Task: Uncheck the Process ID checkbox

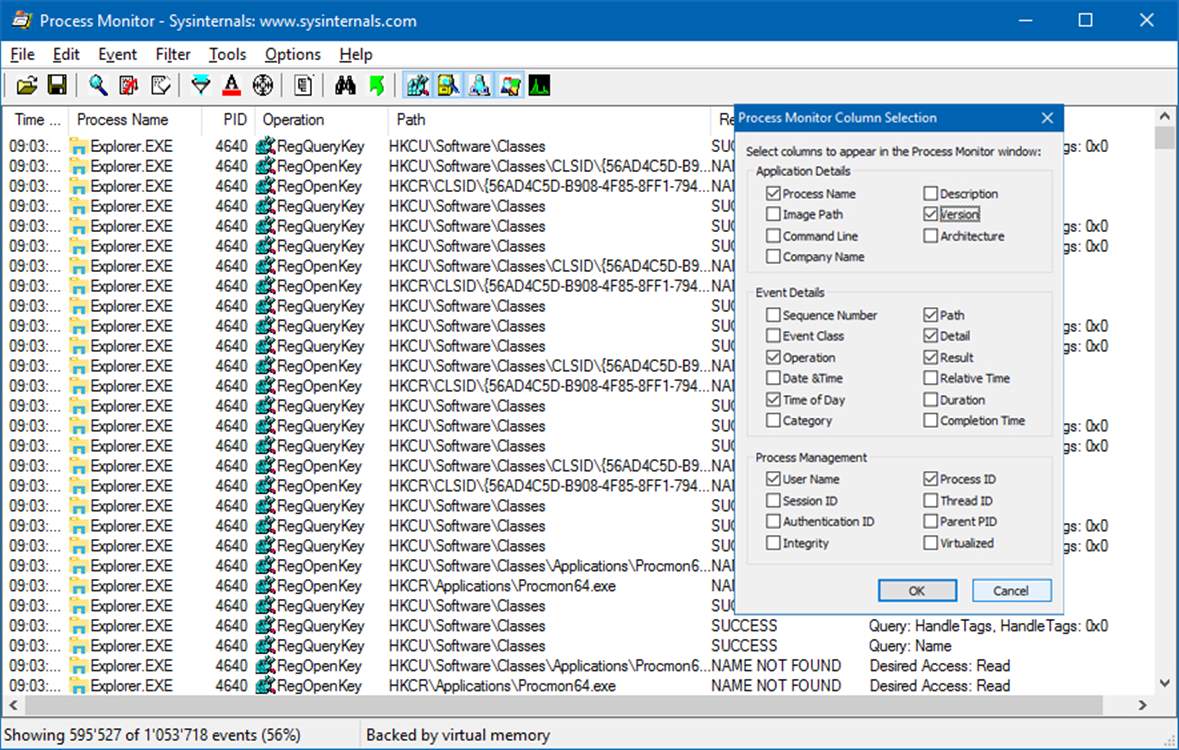Action: (931, 478)
